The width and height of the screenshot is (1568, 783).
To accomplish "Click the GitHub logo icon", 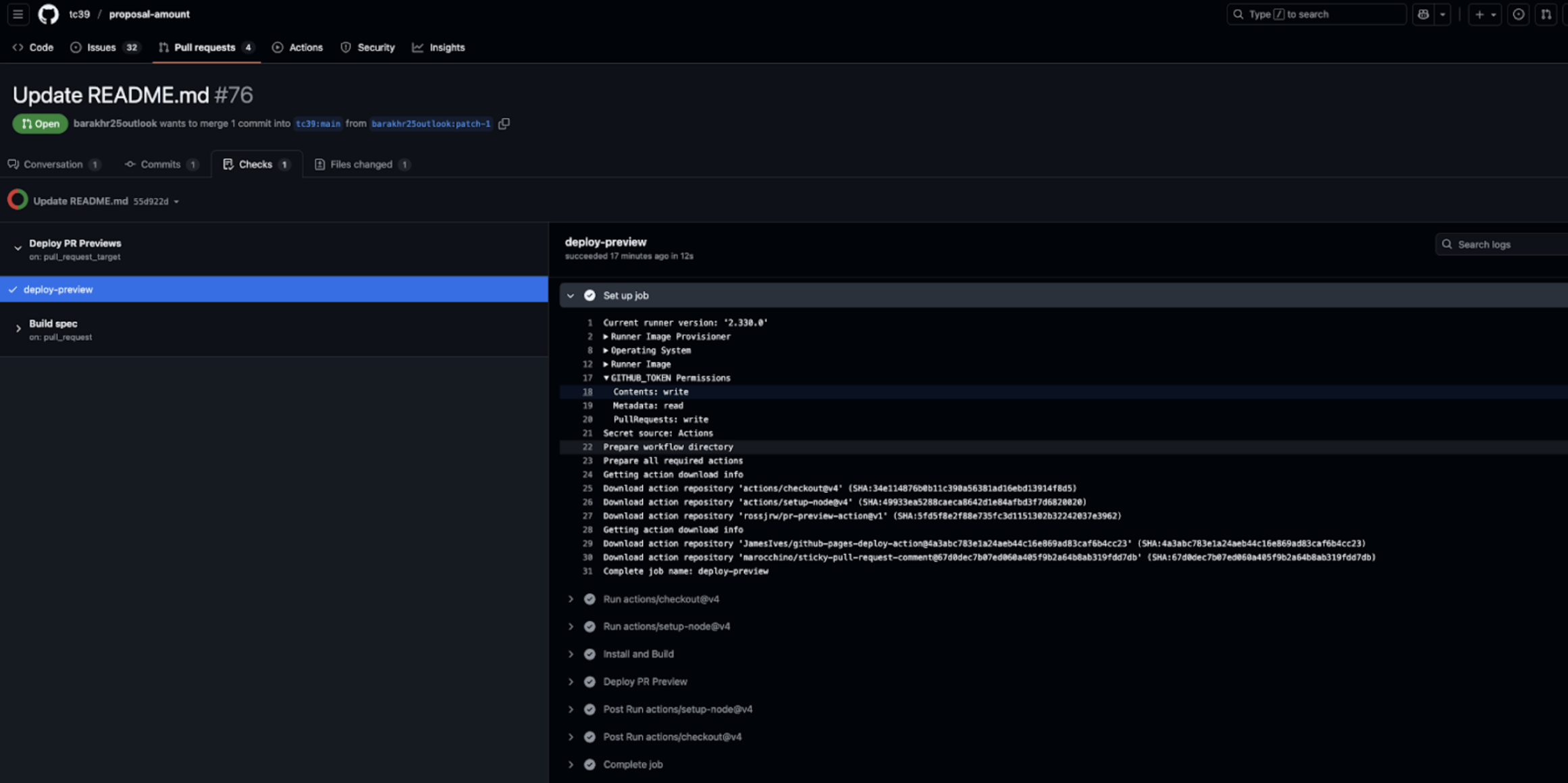I will point(48,14).
